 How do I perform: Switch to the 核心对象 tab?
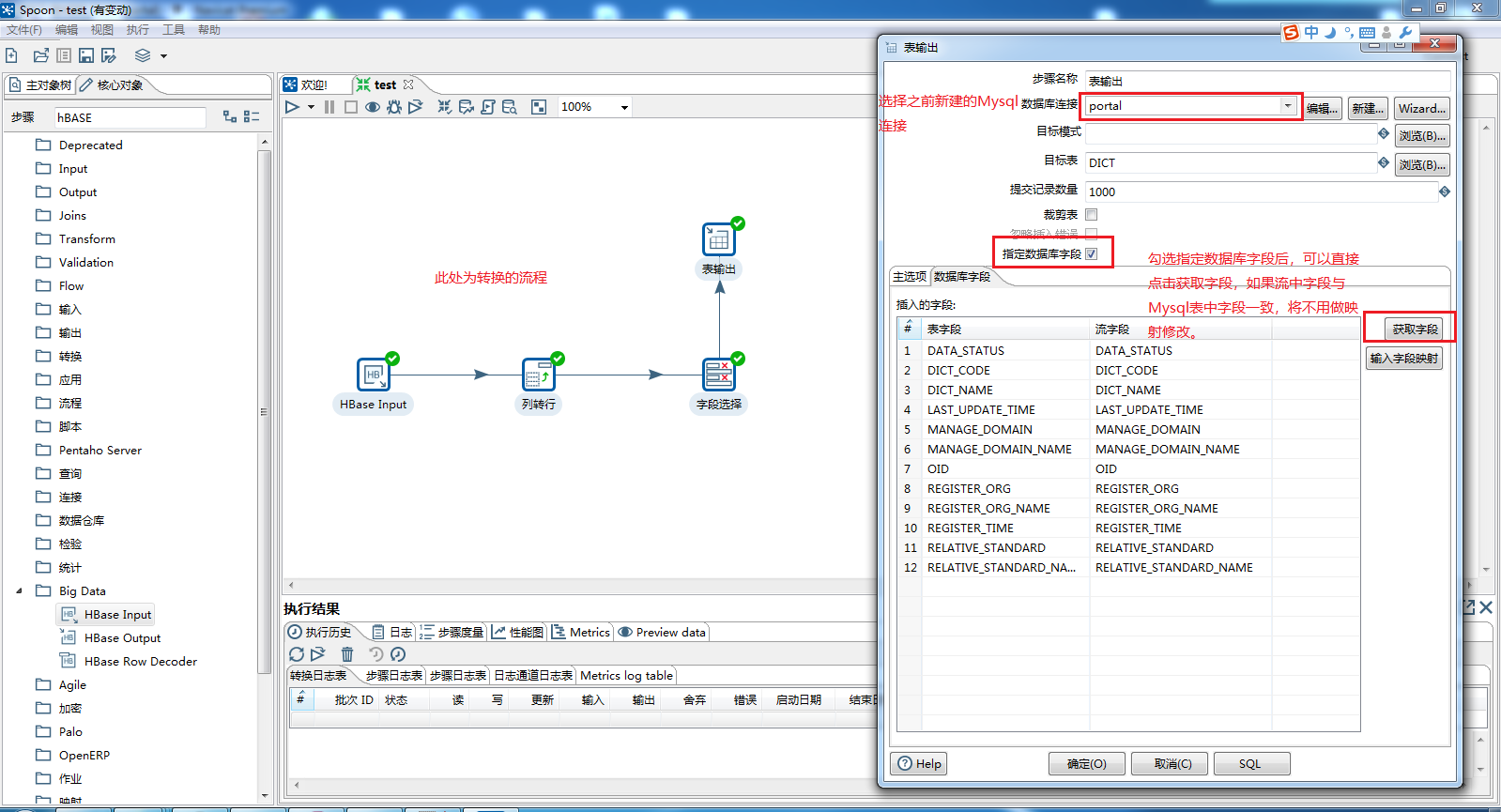[112, 85]
